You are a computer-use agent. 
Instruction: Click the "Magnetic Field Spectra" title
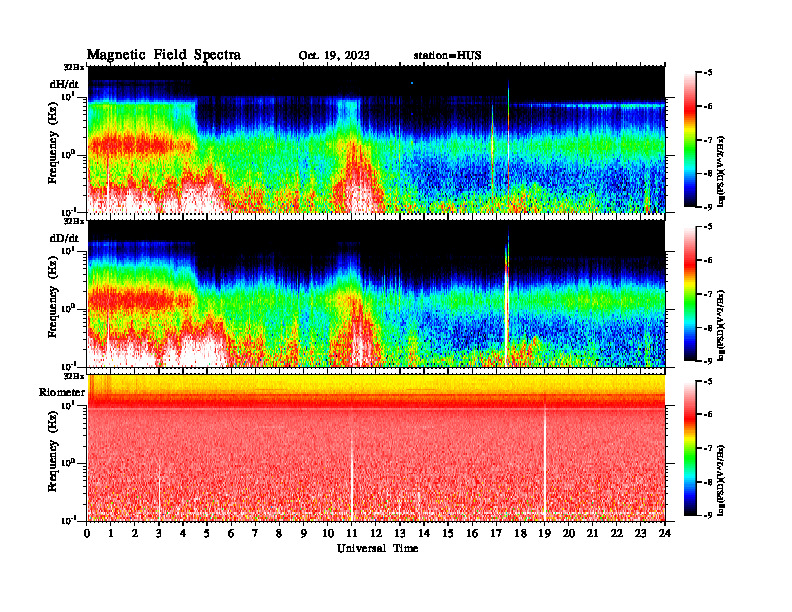(164, 55)
